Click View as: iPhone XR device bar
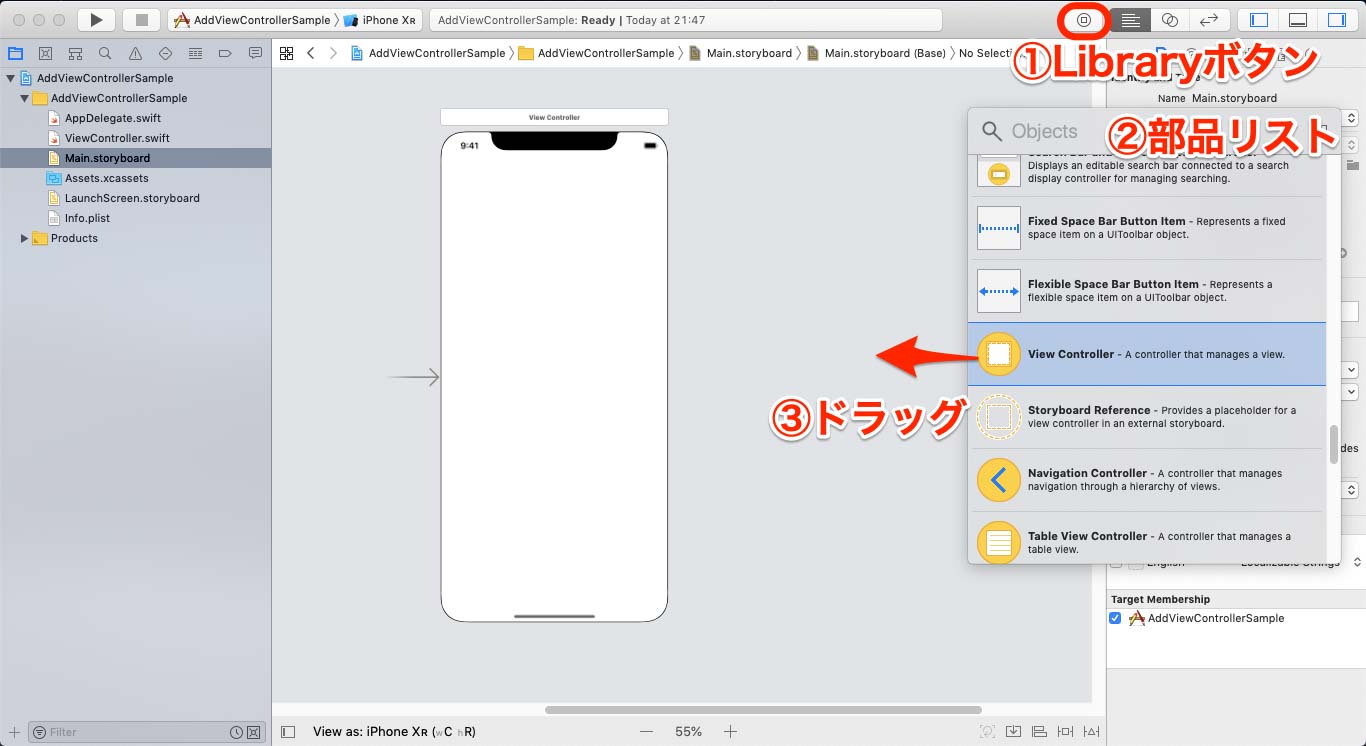This screenshot has height=746, width=1366. point(394,732)
